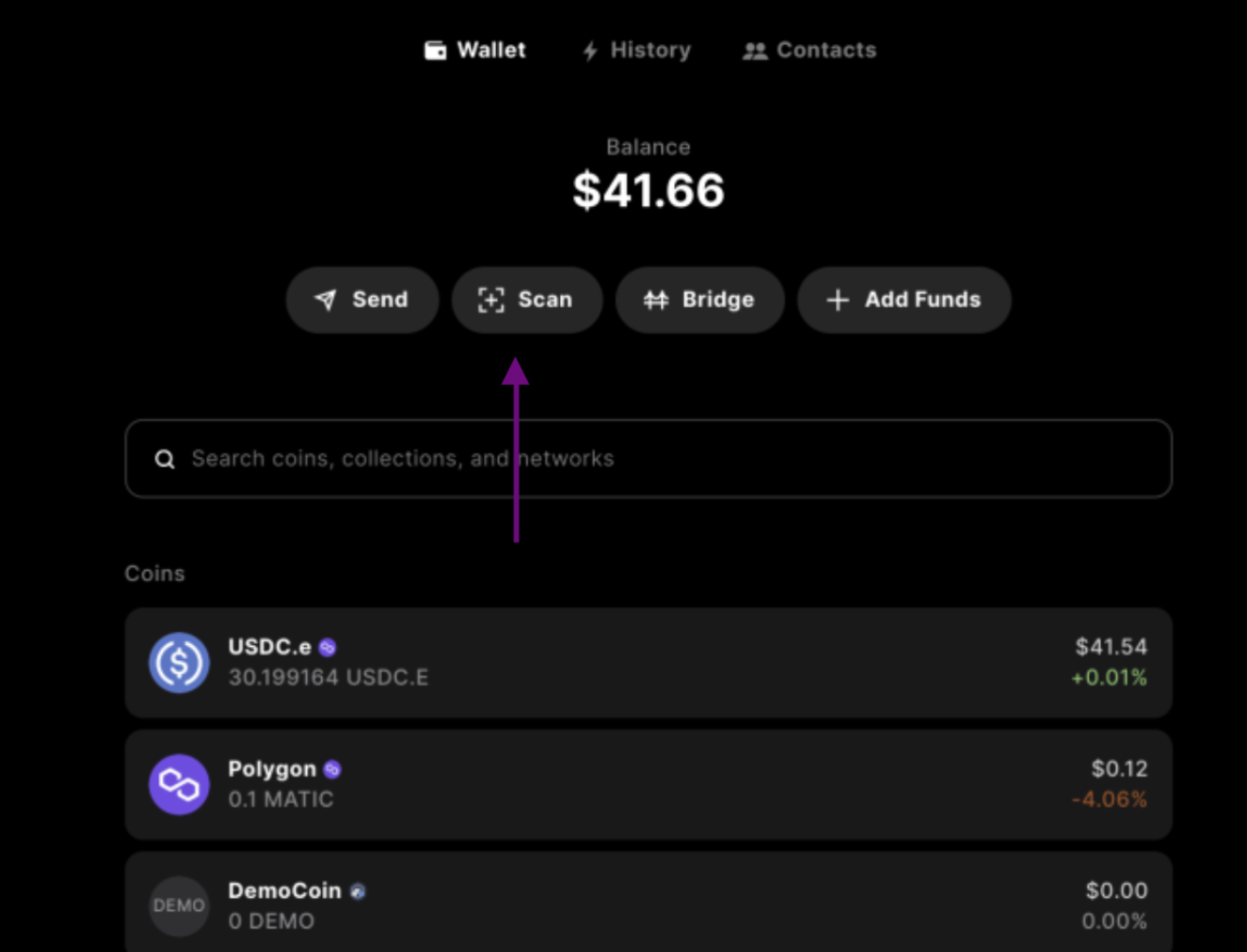Click the plus icon on Add Funds
The image size is (1247, 952).
[x=837, y=300]
